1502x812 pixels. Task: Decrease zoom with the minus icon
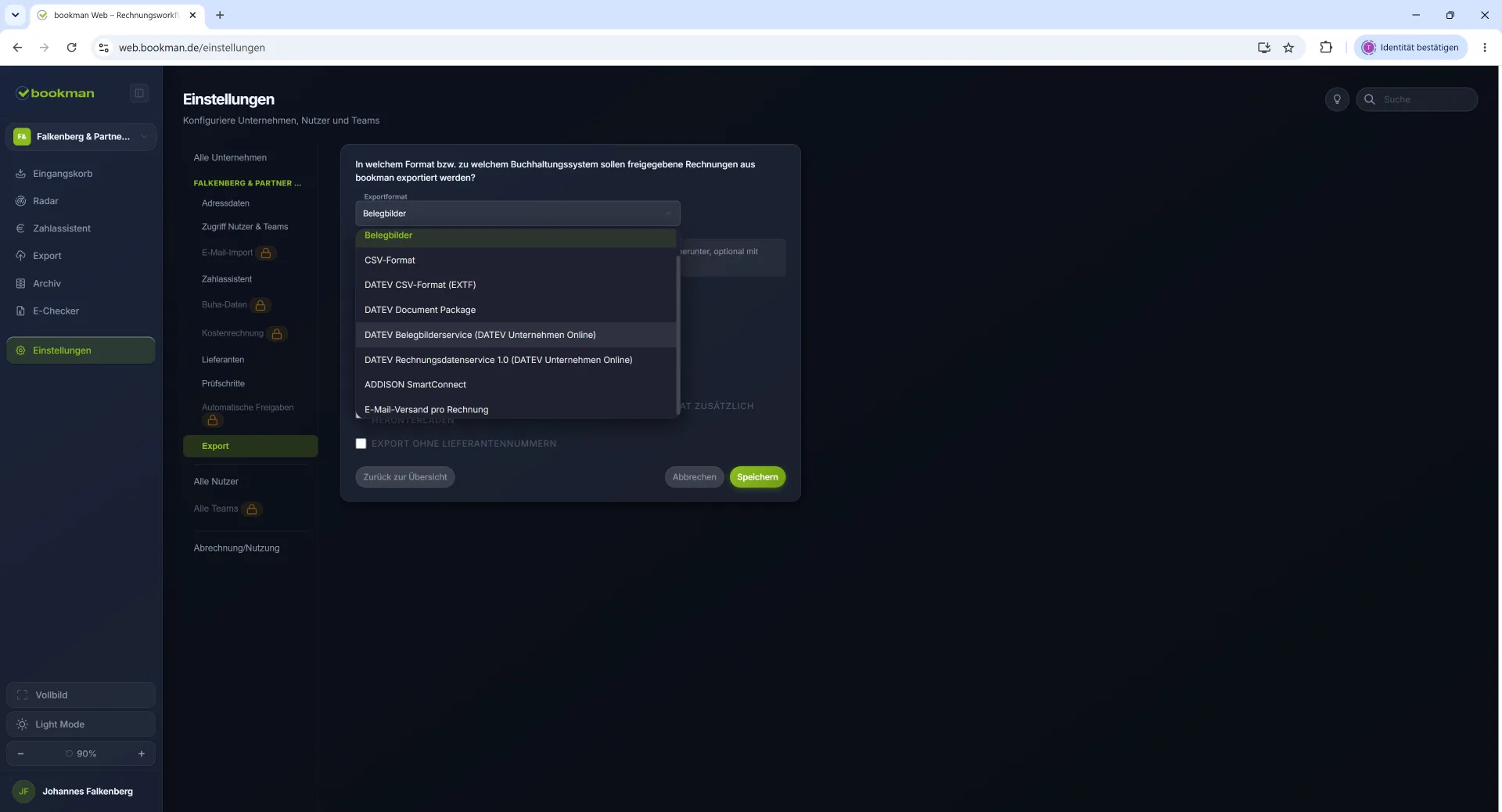20,753
